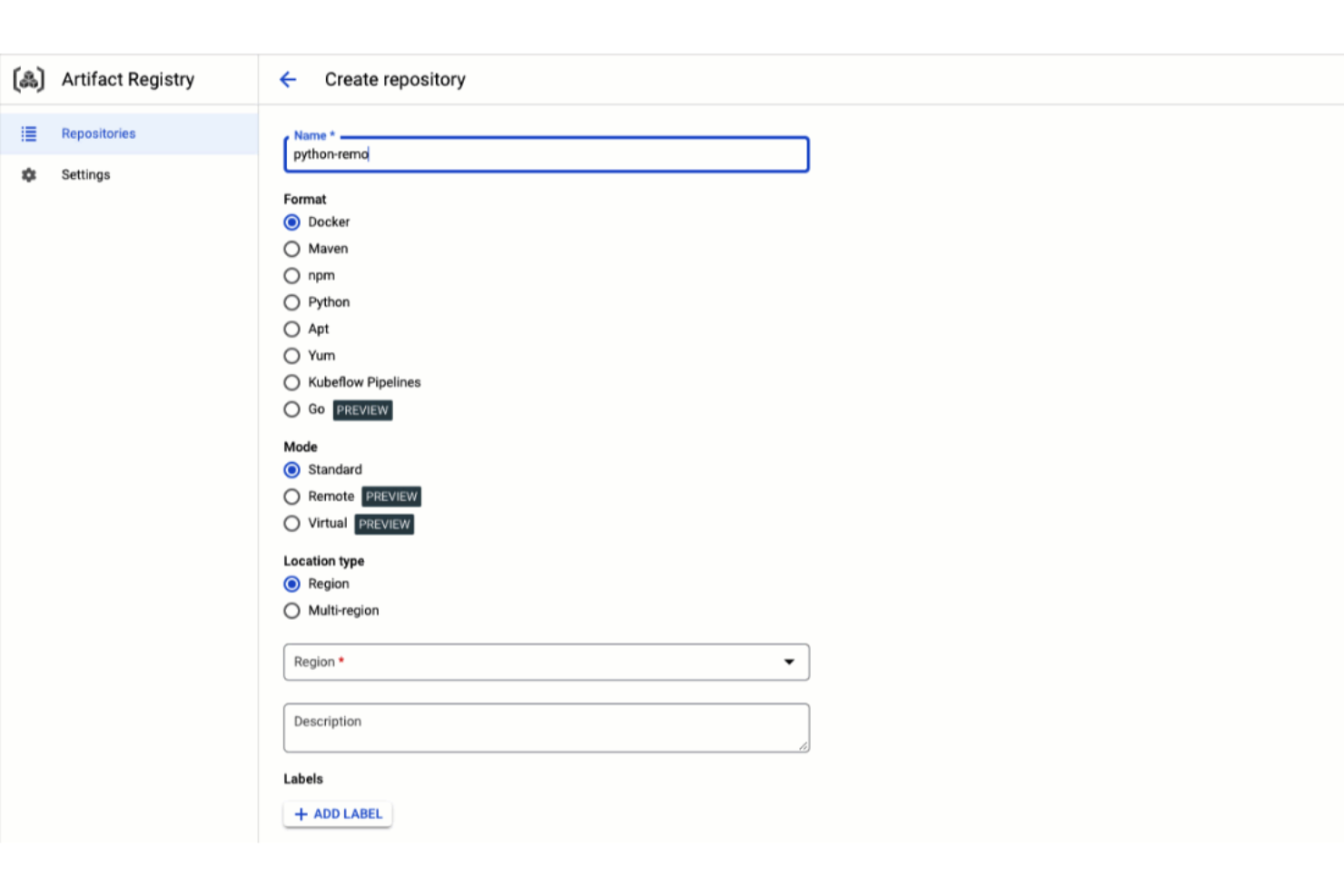Select the Apt format radio button
The width and height of the screenshot is (1344, 896).
pos(292,330)
